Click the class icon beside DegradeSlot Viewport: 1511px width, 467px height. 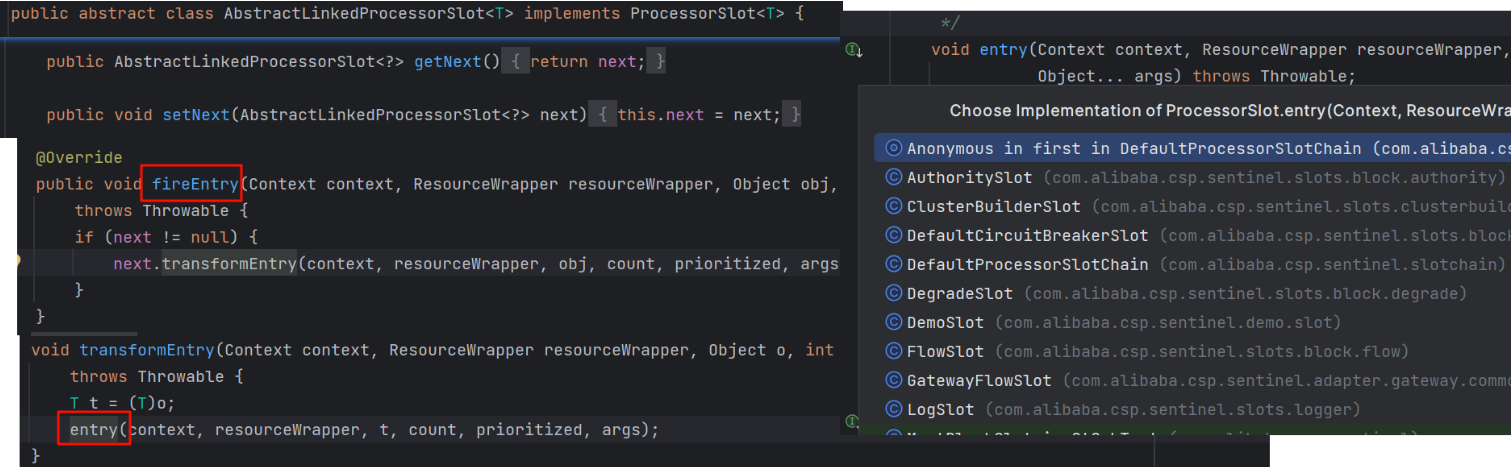[894, 294]
